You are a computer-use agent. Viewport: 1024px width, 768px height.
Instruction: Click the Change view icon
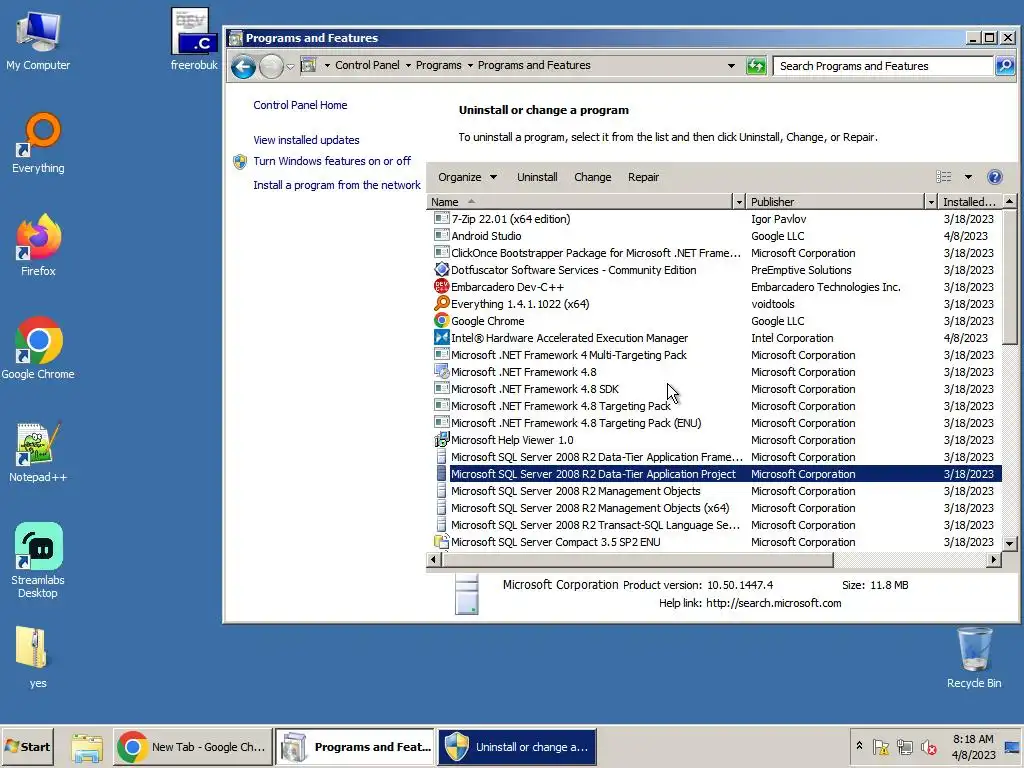coord(944,177)
